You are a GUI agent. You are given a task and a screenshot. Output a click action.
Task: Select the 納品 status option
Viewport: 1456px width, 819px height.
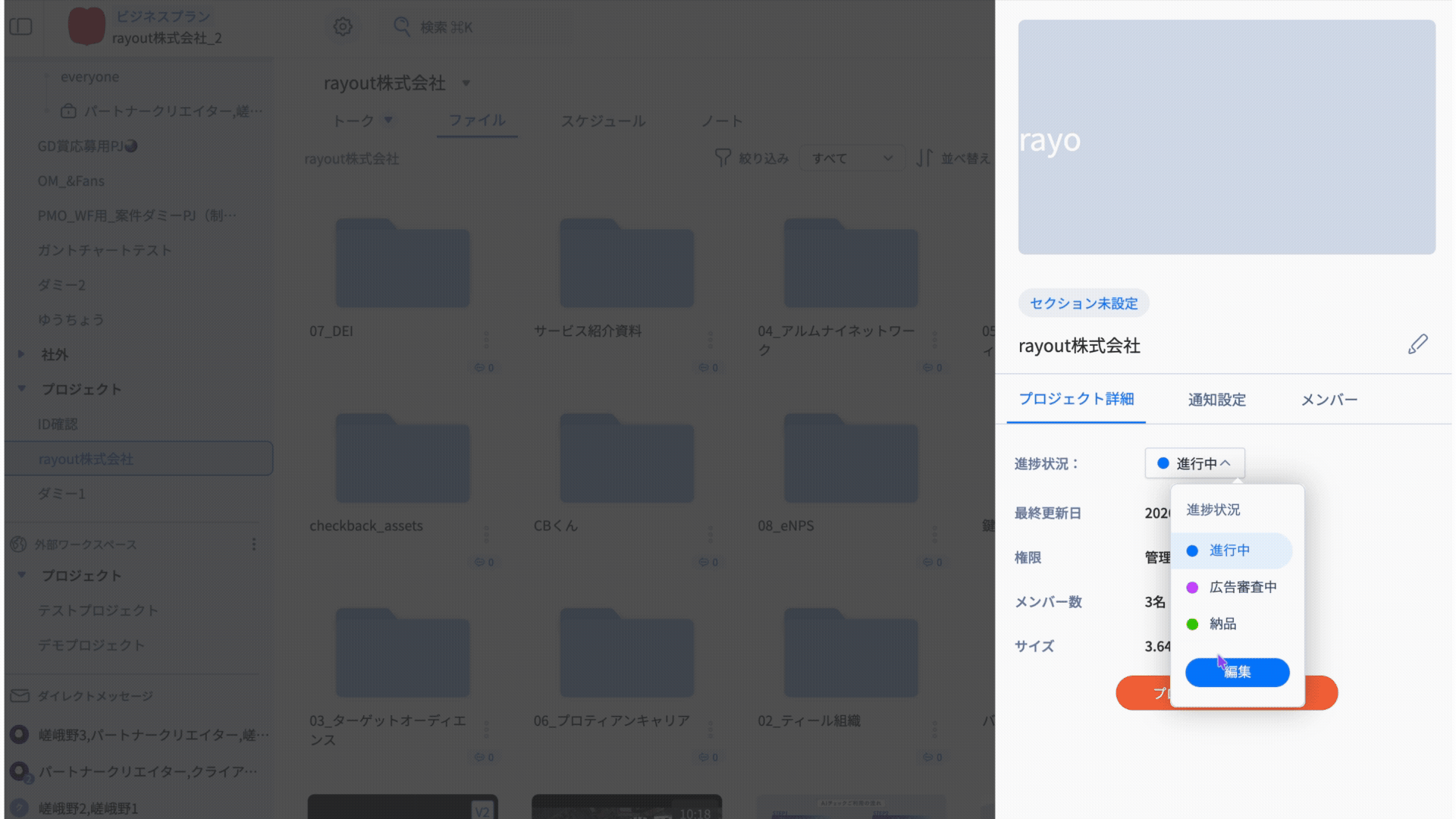click(1222, 623)
